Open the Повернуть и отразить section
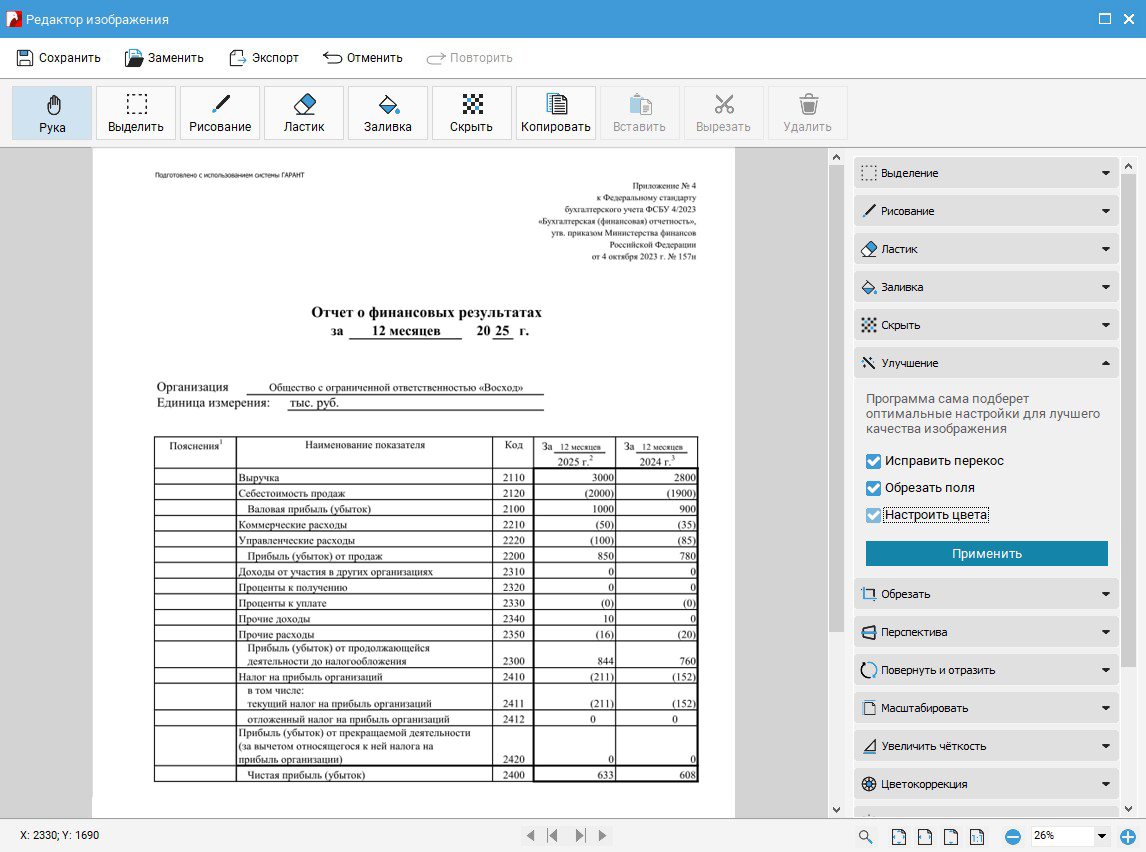Screen dimensions: 1146x852 pyautogui.click(x=985, y=669)
